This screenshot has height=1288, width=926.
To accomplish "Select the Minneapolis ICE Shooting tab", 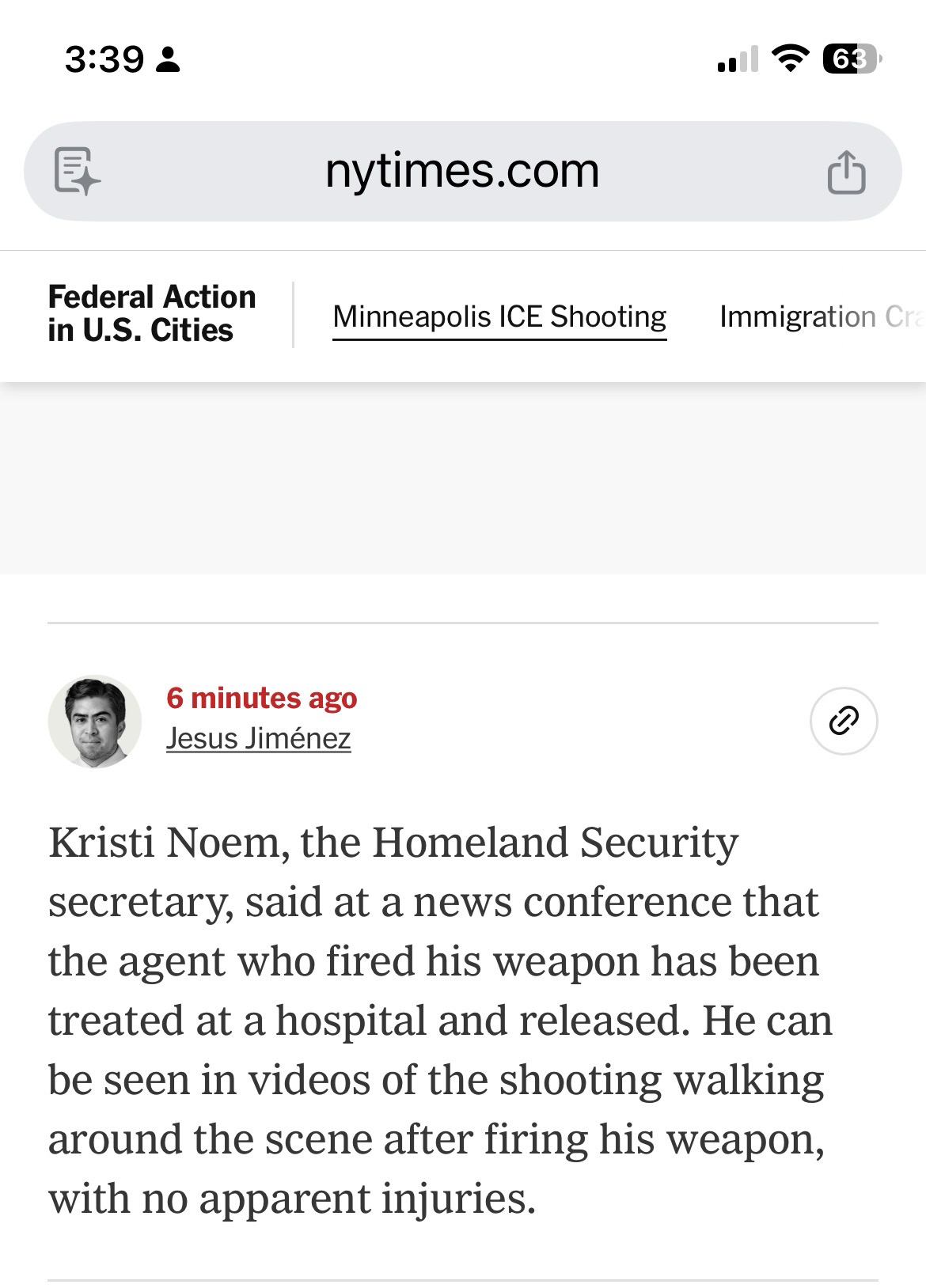I will 499,316.
